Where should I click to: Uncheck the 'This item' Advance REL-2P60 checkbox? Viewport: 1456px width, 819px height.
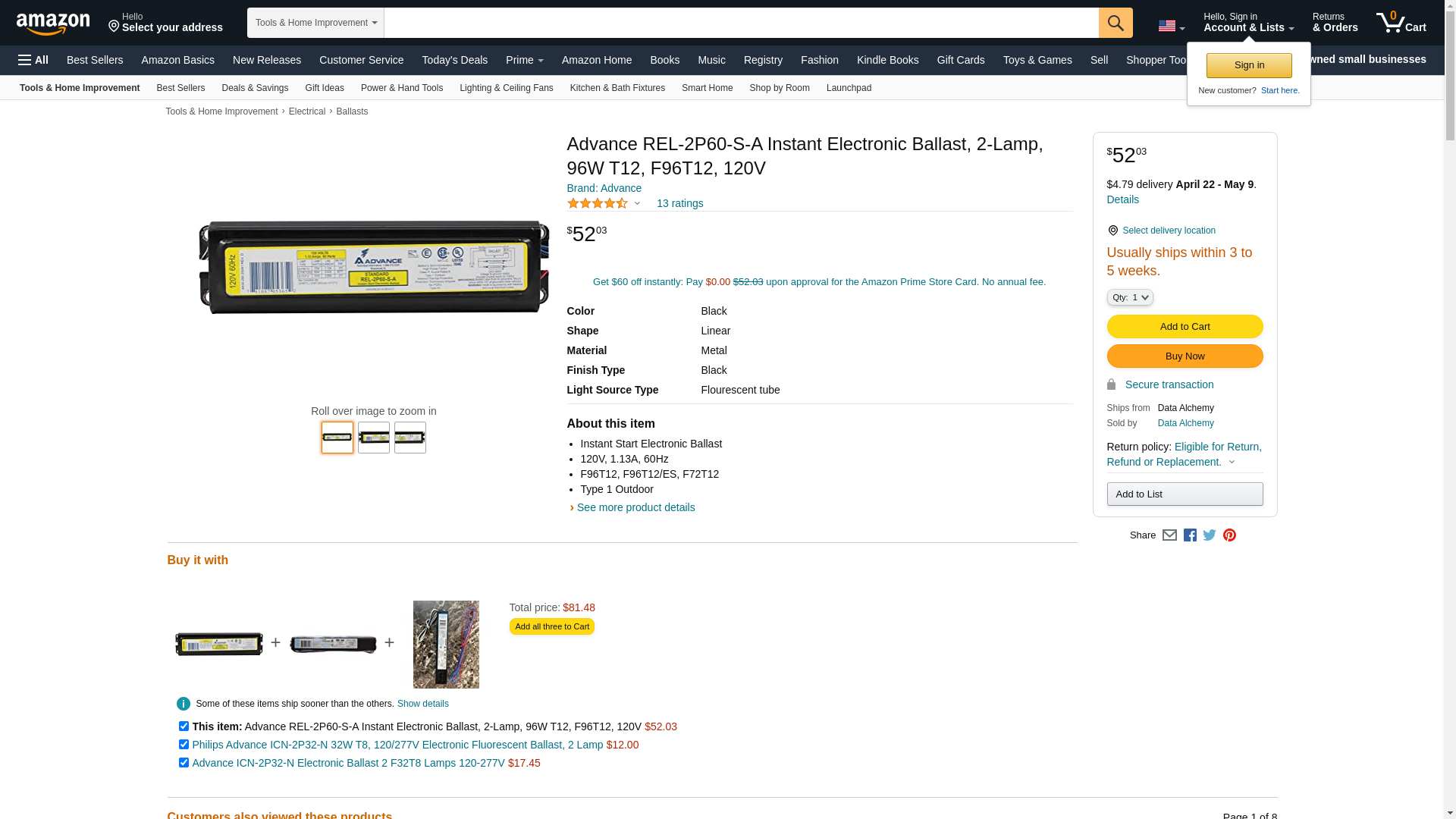click(184, 726)
